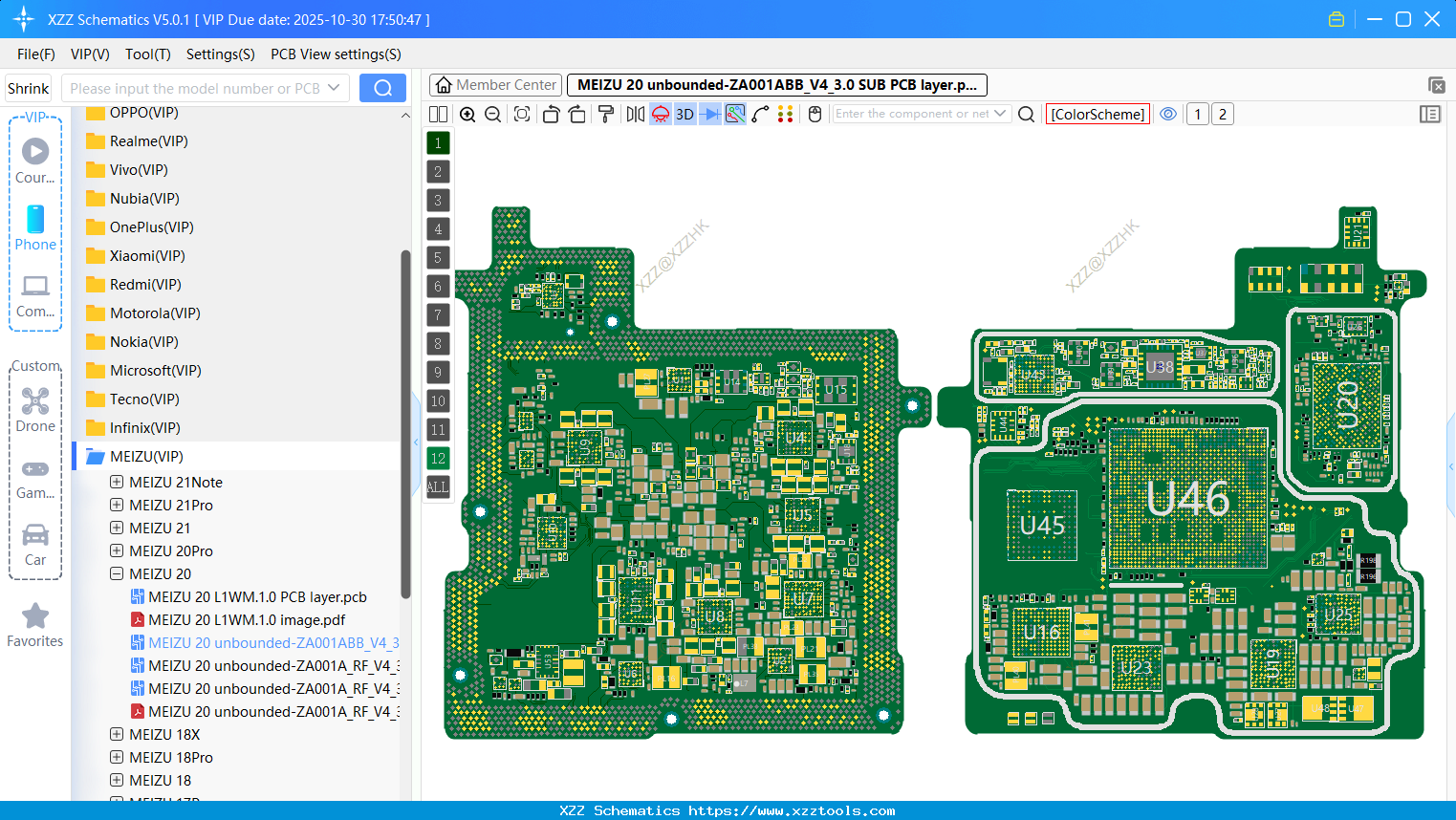This screenshot has height=820, width=1456.
Task: Select PCB layer 1
Action: [x=438, y=143]
